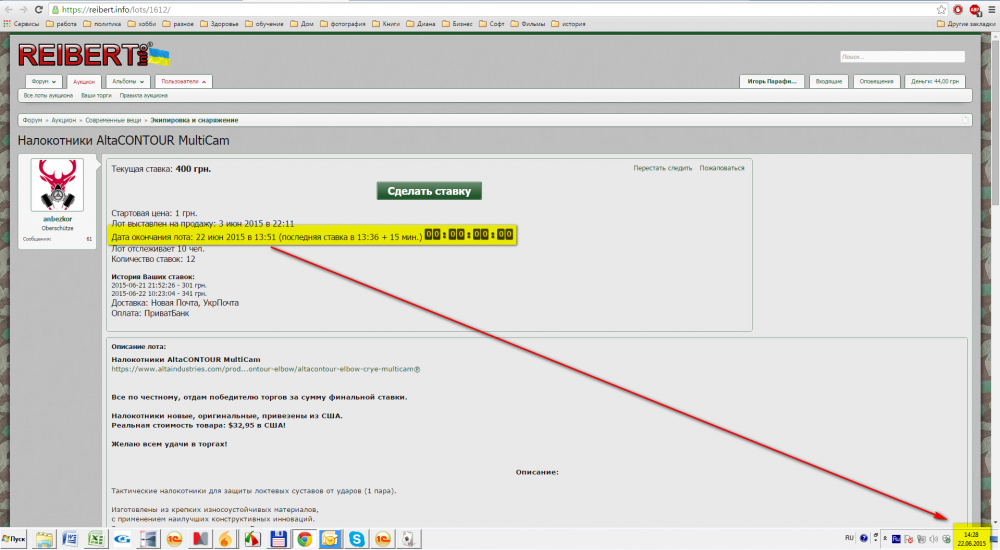Open Skype from the taskbar
Screen dimensions: 1000x550
pyautogui.click(x=356, y=540)
